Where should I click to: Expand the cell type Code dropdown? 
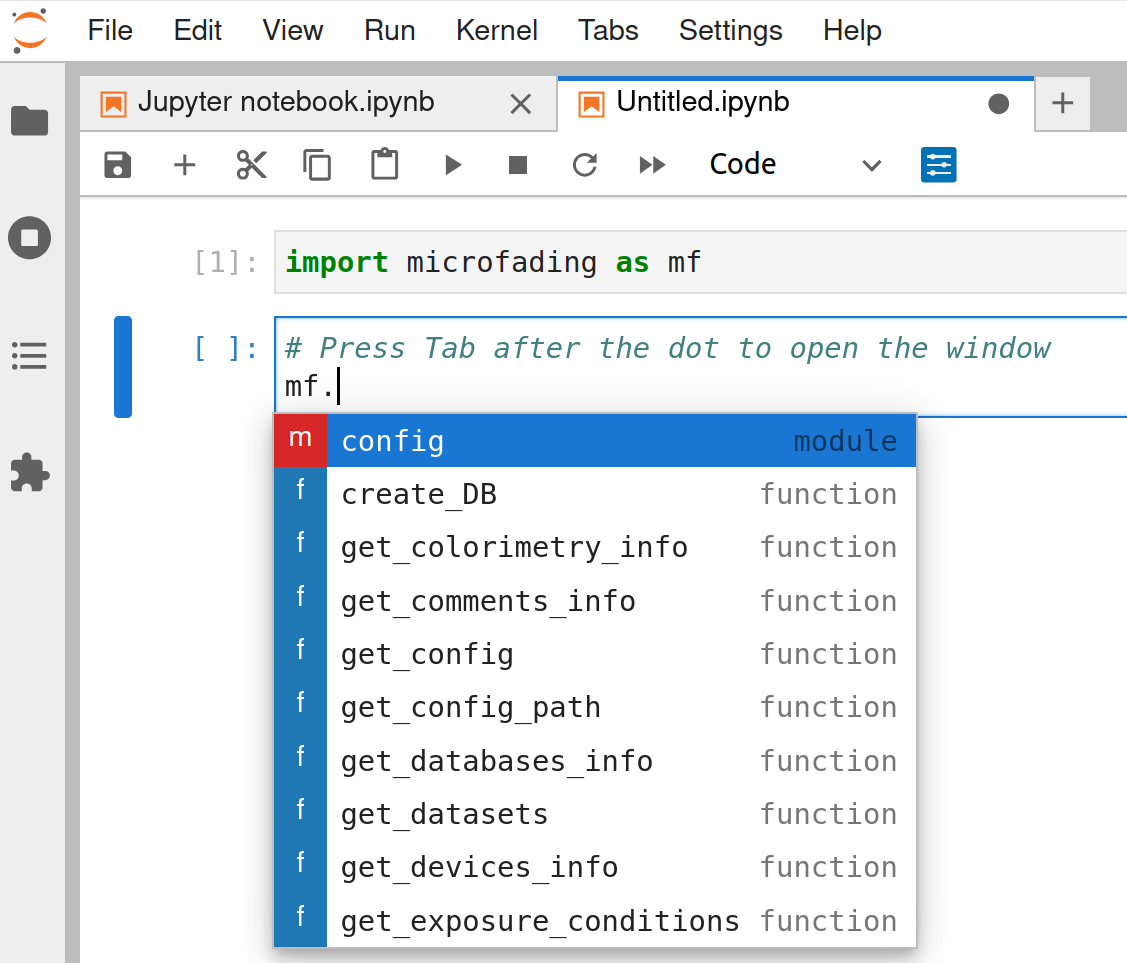[795, 165]
